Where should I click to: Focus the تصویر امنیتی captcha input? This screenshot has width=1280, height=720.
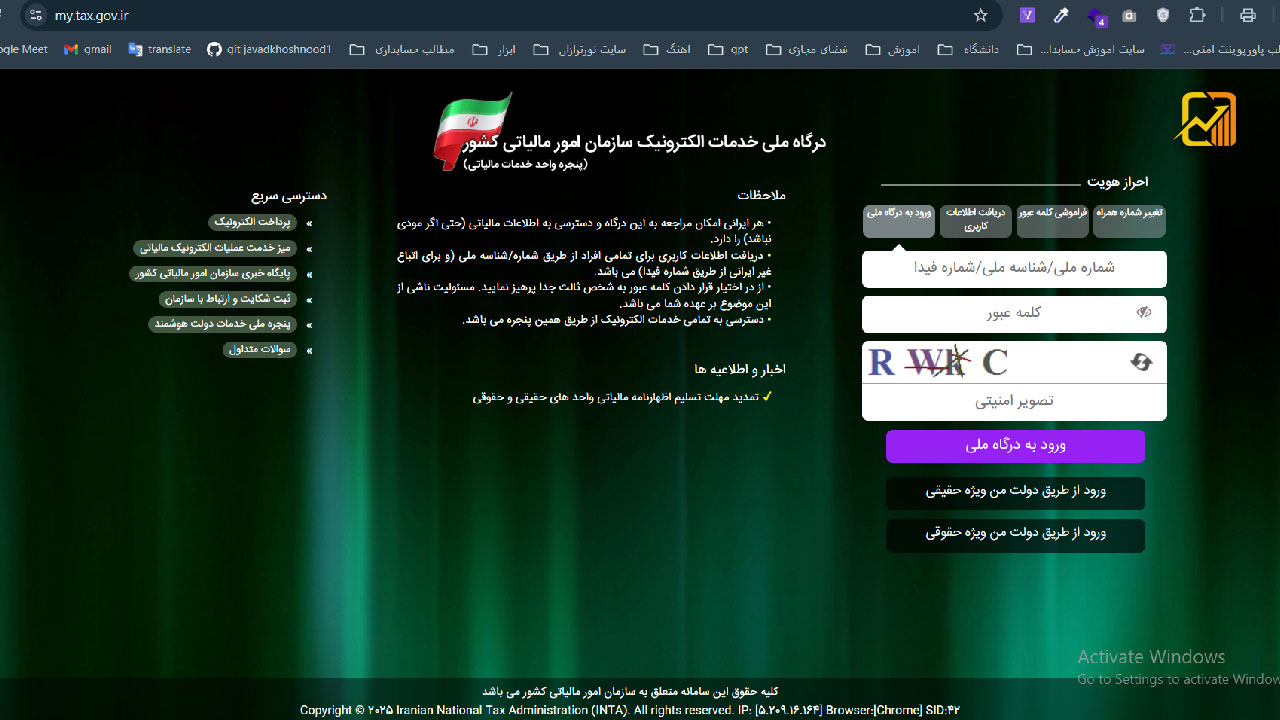pyautogui.click(x=1014, y=402)
